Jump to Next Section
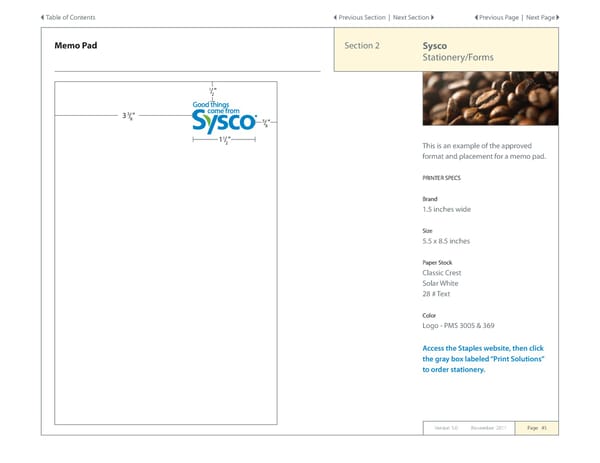The height and width of the screenshot is (463, 600). pyautogui.click(x=411, y=17)
